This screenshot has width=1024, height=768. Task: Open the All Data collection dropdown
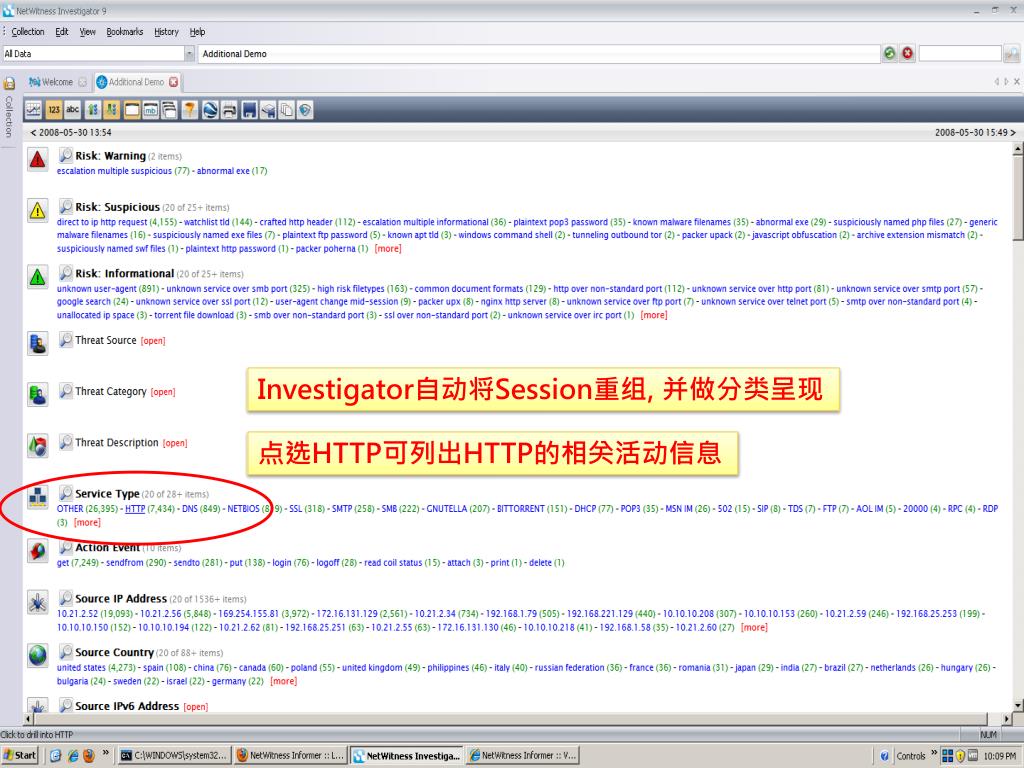pos(190,54)
